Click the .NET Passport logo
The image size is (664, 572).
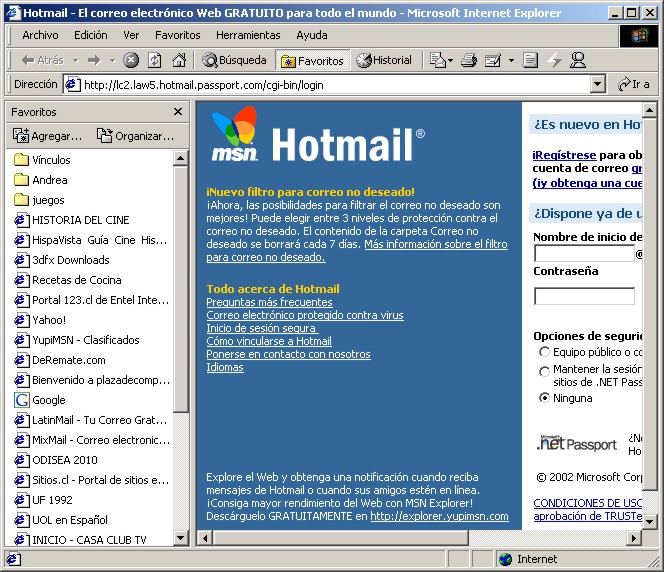coord(577,443)
